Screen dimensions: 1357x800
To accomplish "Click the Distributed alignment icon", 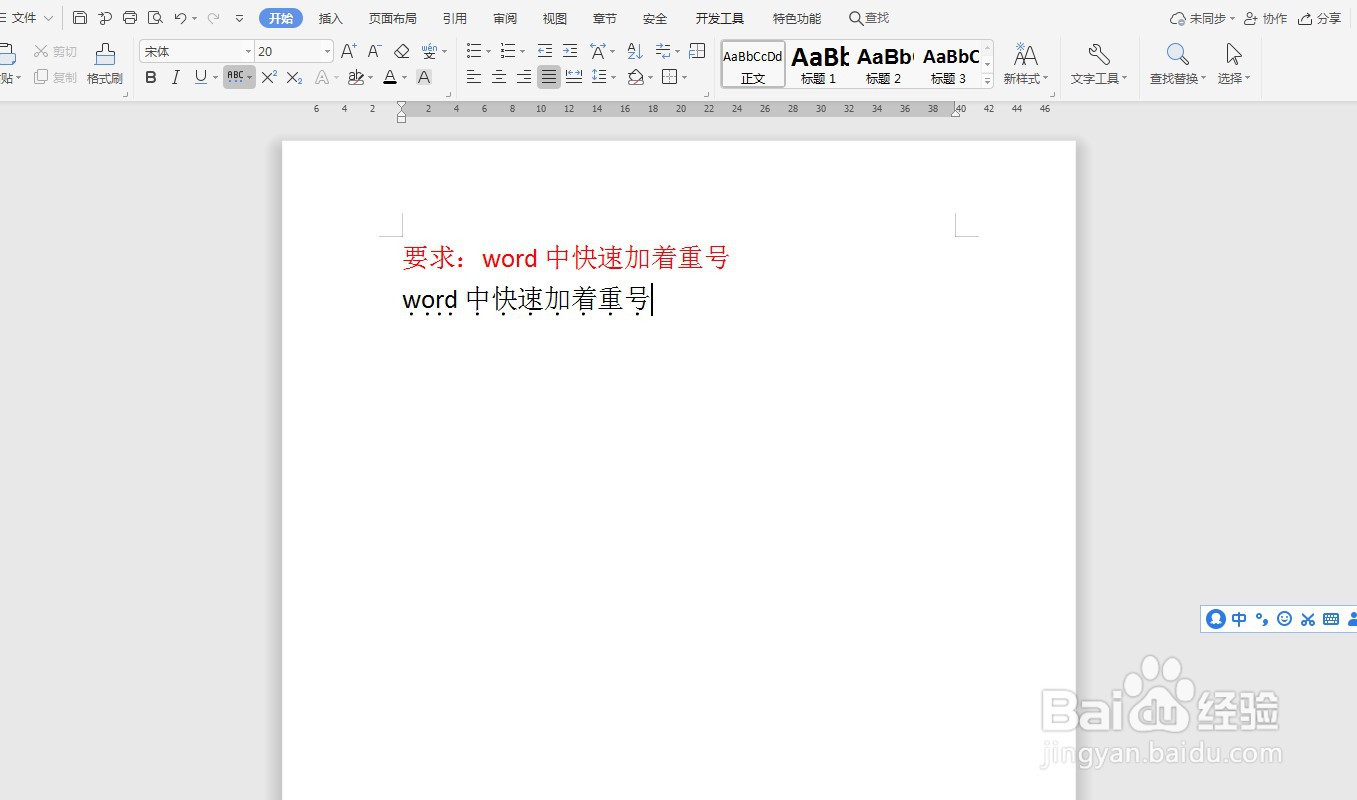I will pos(574,77).
